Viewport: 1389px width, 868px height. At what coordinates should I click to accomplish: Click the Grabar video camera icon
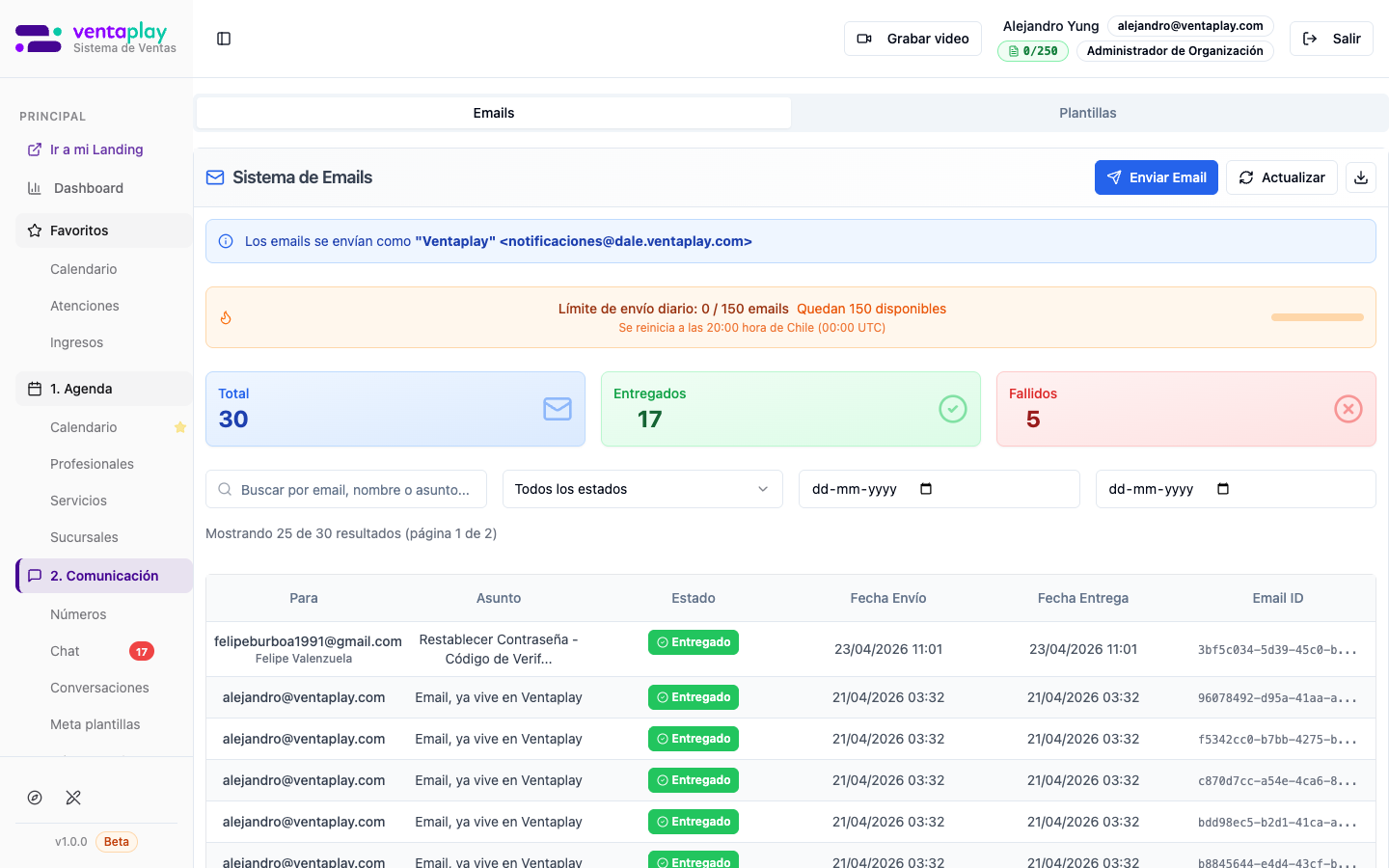pos(865,38)
